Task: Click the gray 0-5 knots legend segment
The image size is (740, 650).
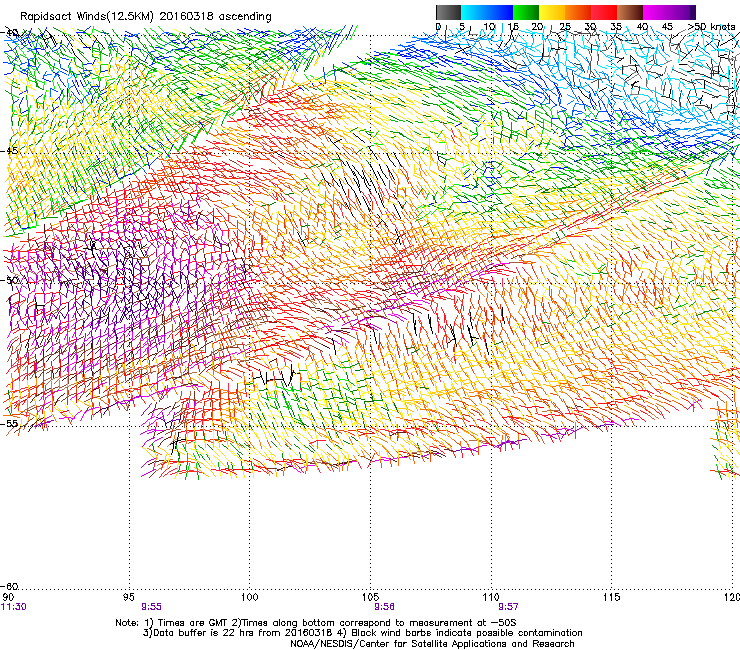Action: (x=448, y=12)
